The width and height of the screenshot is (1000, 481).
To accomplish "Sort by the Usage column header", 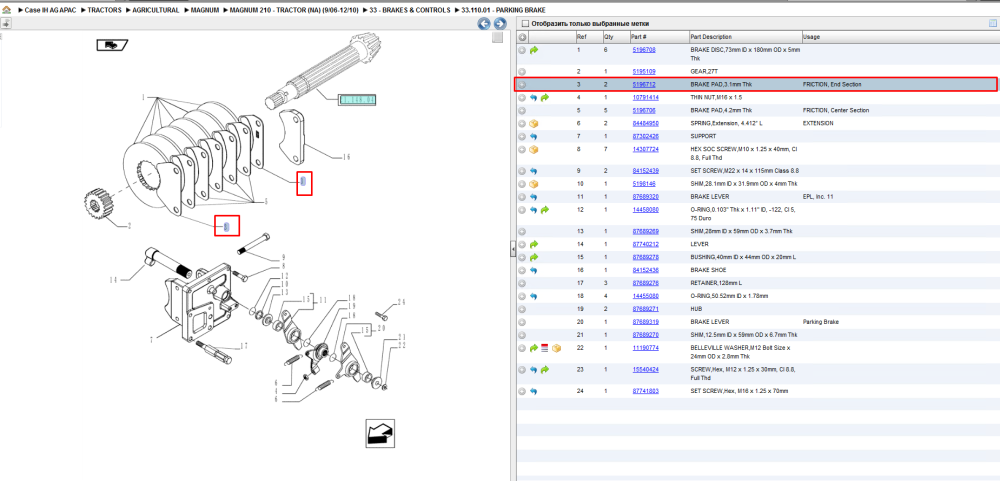I will click(x=899, y=37).
